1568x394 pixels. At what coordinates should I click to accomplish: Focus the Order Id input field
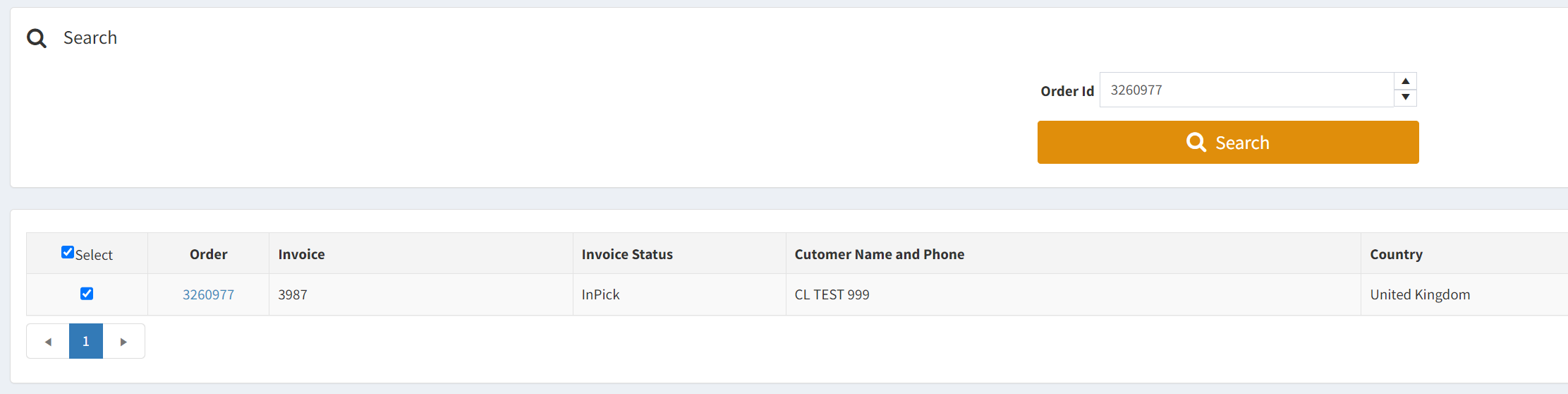1246,90
